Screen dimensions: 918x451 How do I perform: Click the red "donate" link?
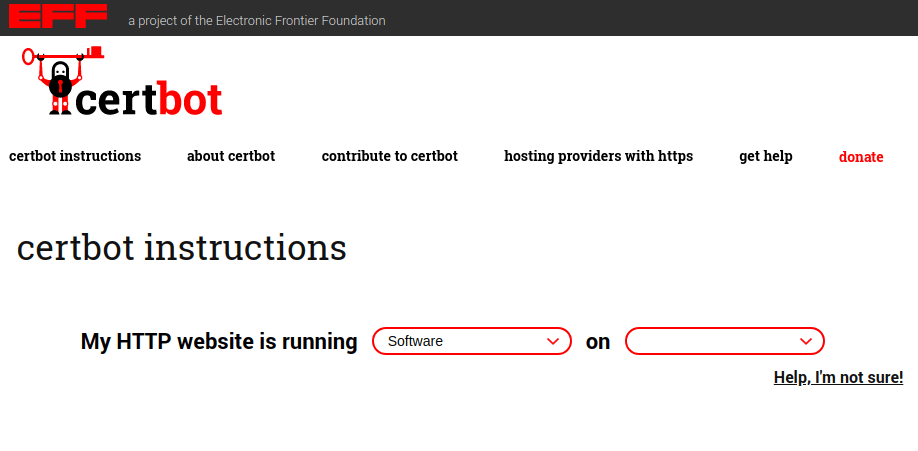[x=861, y=157]
